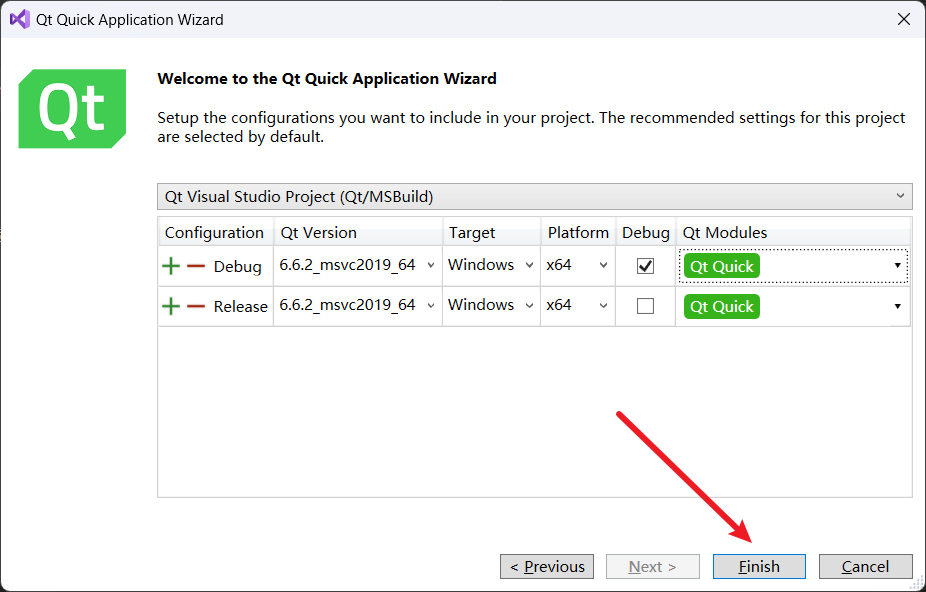Click the Visual Studio icon in title bar
The width and height of the screenshot is (926, 592).
[x=19, y=19]
